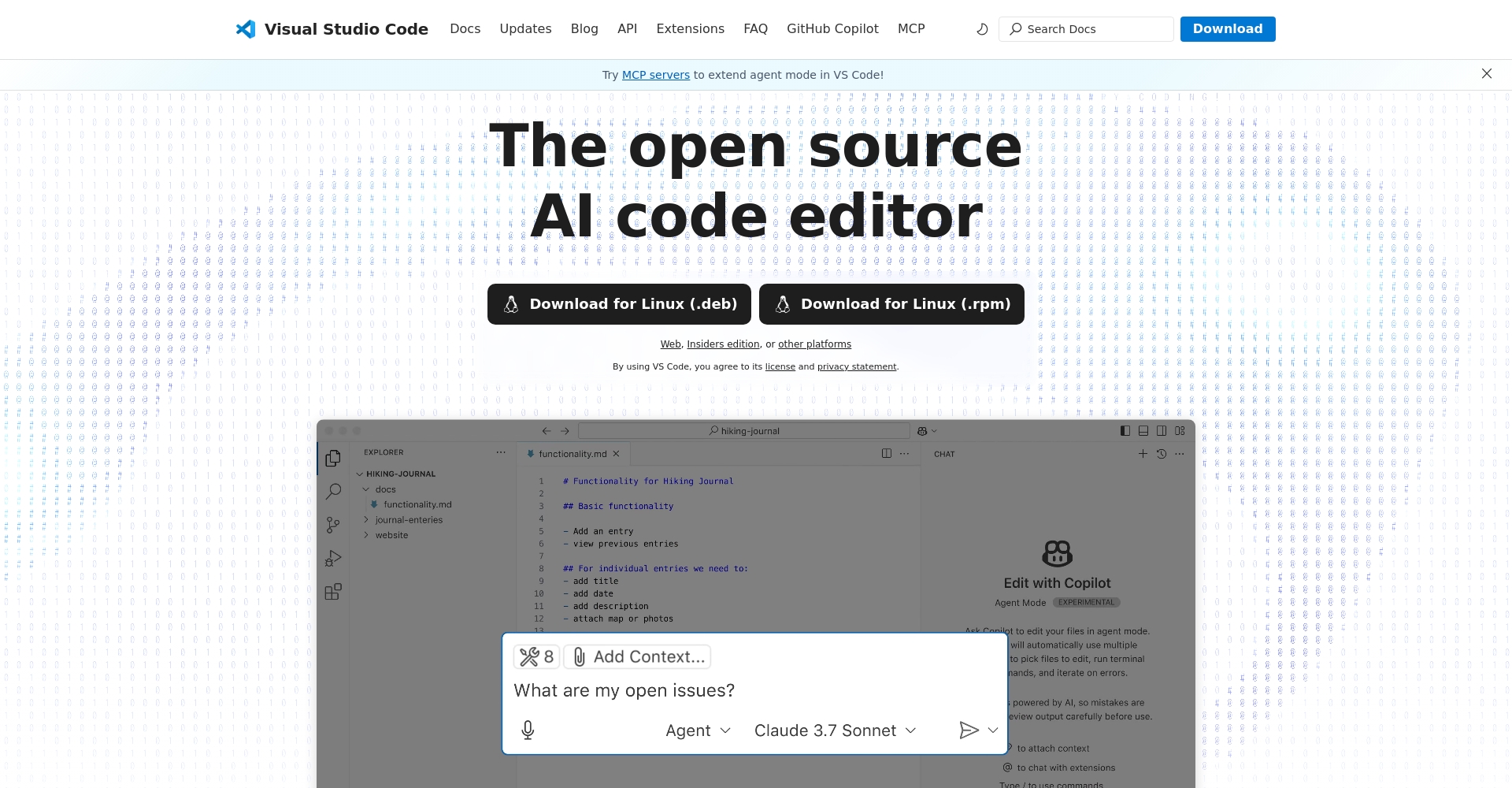The width and height of the screenshot is (1512, 788).
Task: Toggle secondary side bar layout icon
Action: [x=1162, y=431]
